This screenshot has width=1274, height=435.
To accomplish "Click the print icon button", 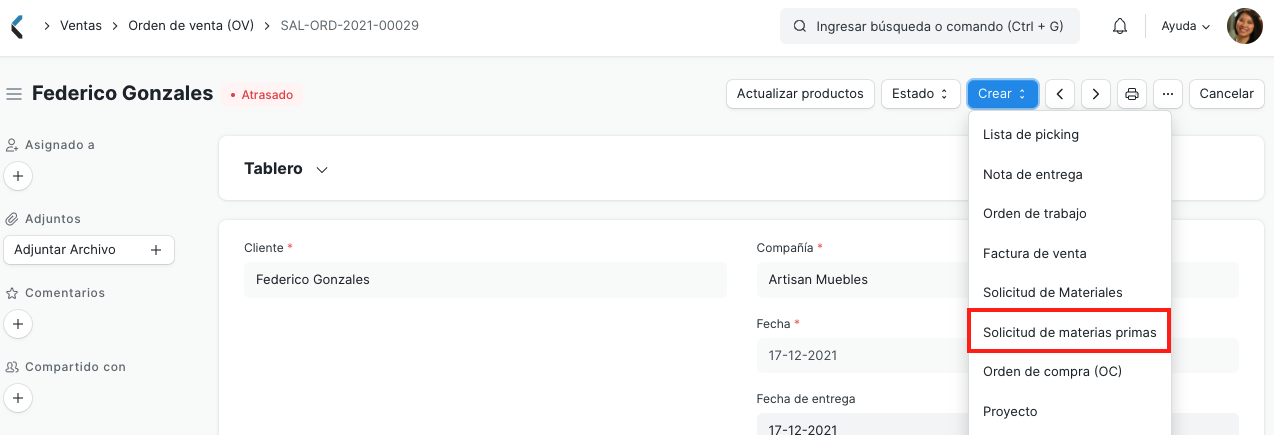I will point(1132,94).
